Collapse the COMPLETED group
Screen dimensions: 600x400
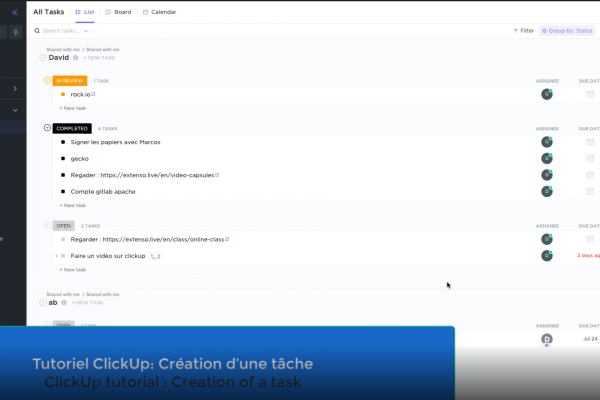47,128
